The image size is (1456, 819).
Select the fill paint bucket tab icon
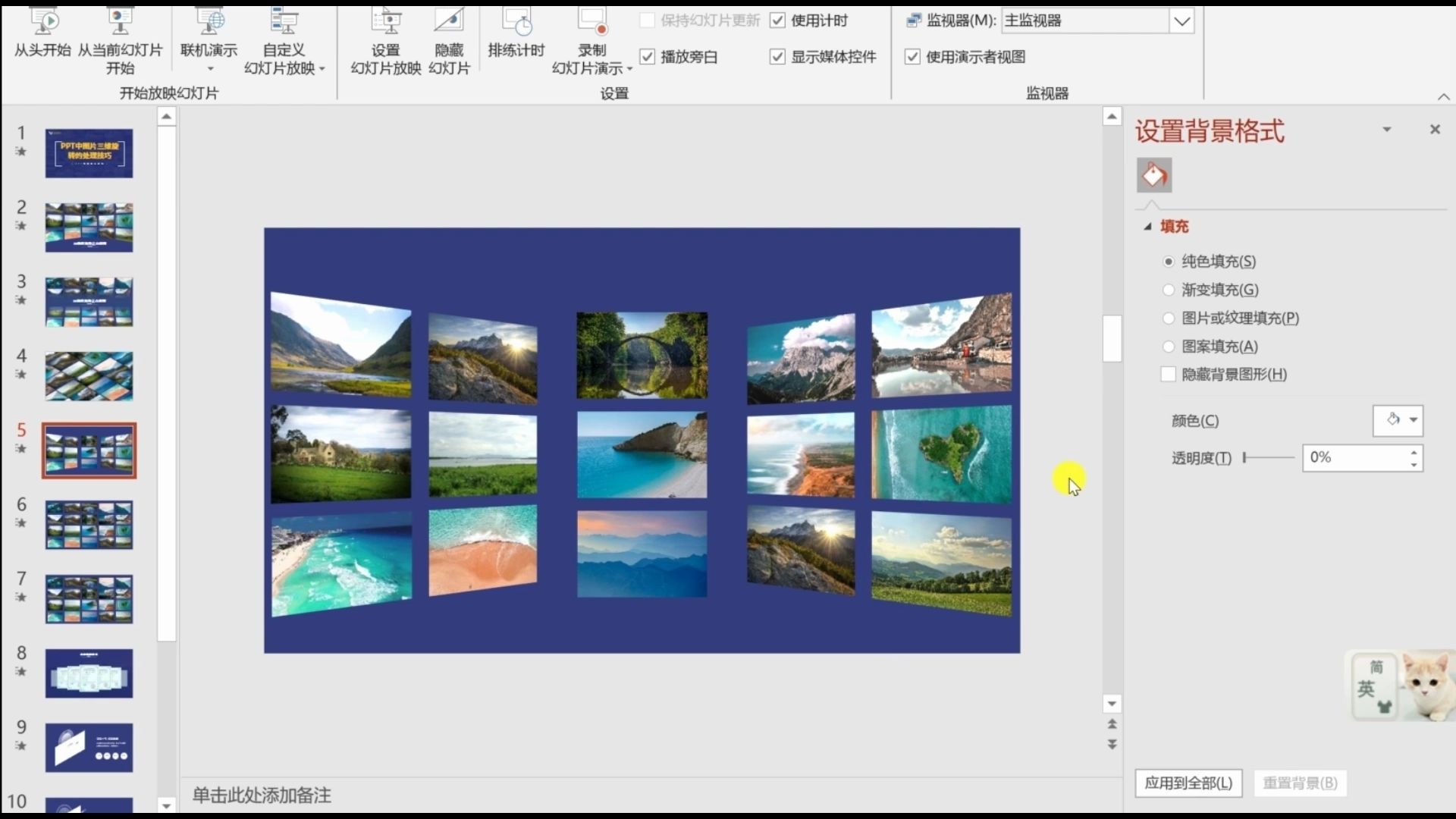[1154, 175]
